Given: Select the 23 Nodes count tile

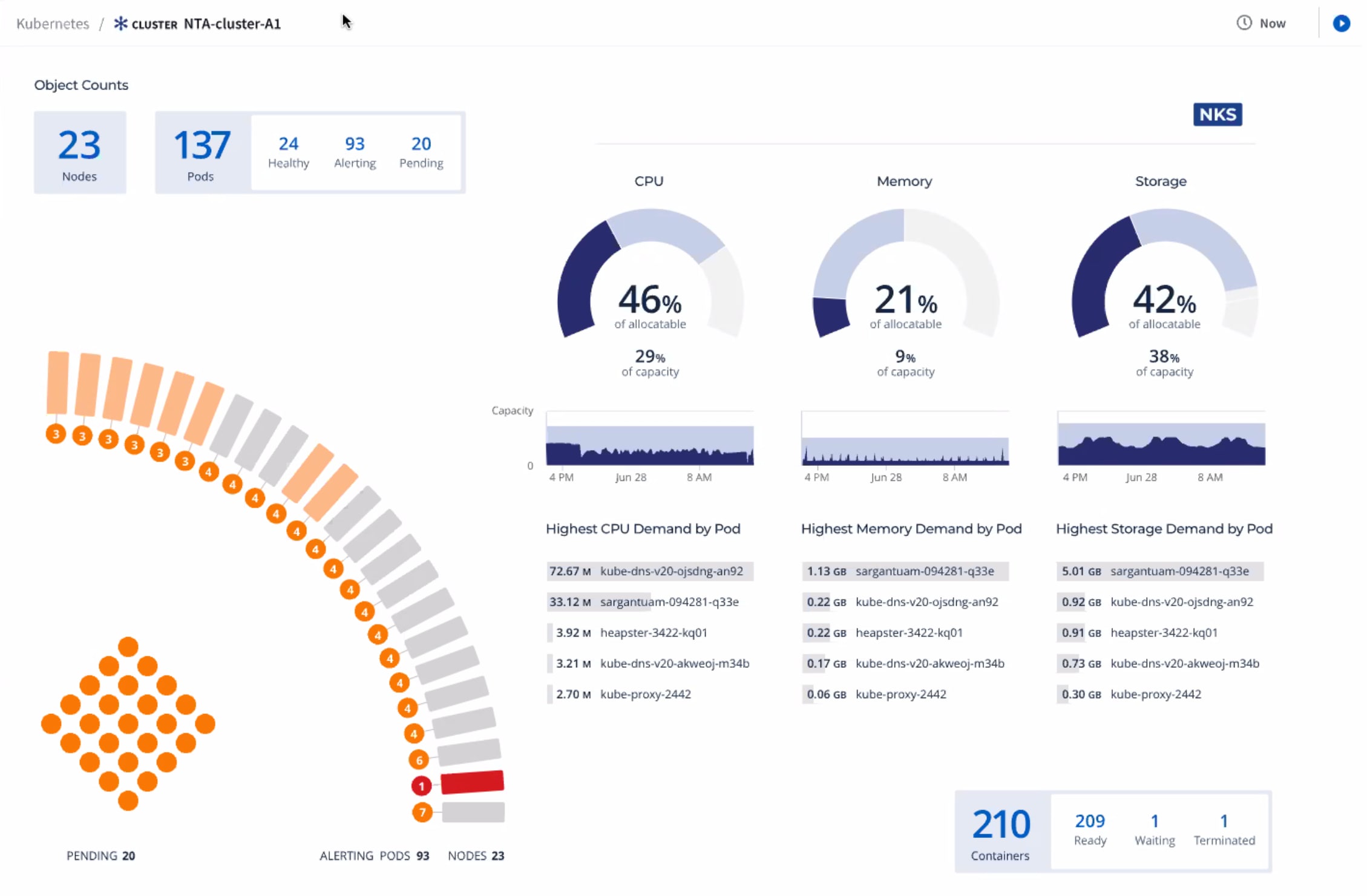Looking at the screenshot, I should pyautogui.click(x=80, y=152).
